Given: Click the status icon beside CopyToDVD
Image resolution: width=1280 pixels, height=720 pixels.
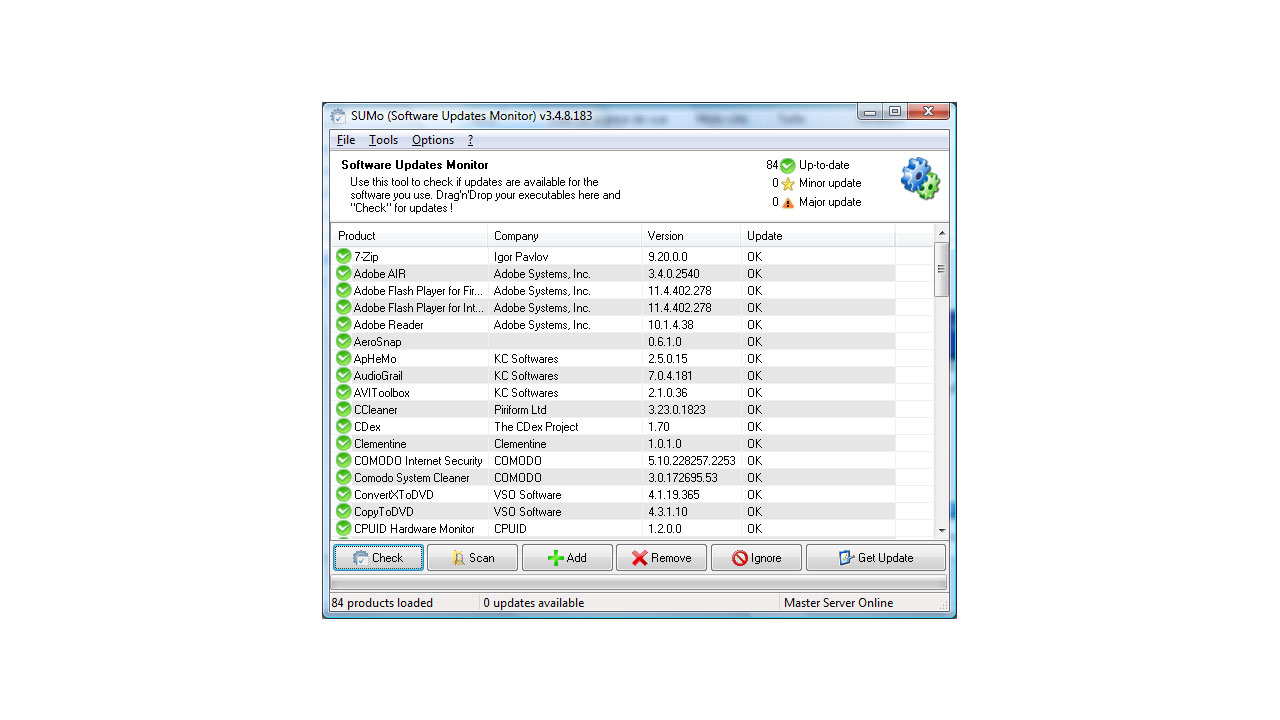Looking at the screenshot, I should tap(344, 511).
